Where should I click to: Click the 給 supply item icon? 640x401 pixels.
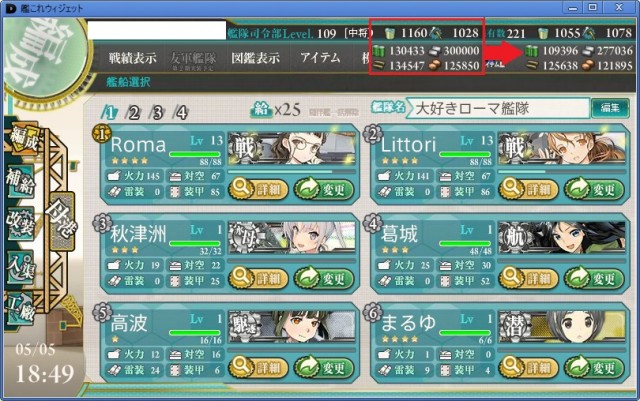pos(261,109)
